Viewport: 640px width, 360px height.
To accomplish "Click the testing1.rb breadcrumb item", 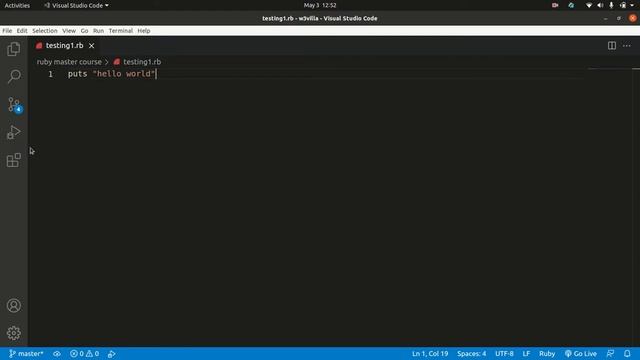I will (137, 62).
